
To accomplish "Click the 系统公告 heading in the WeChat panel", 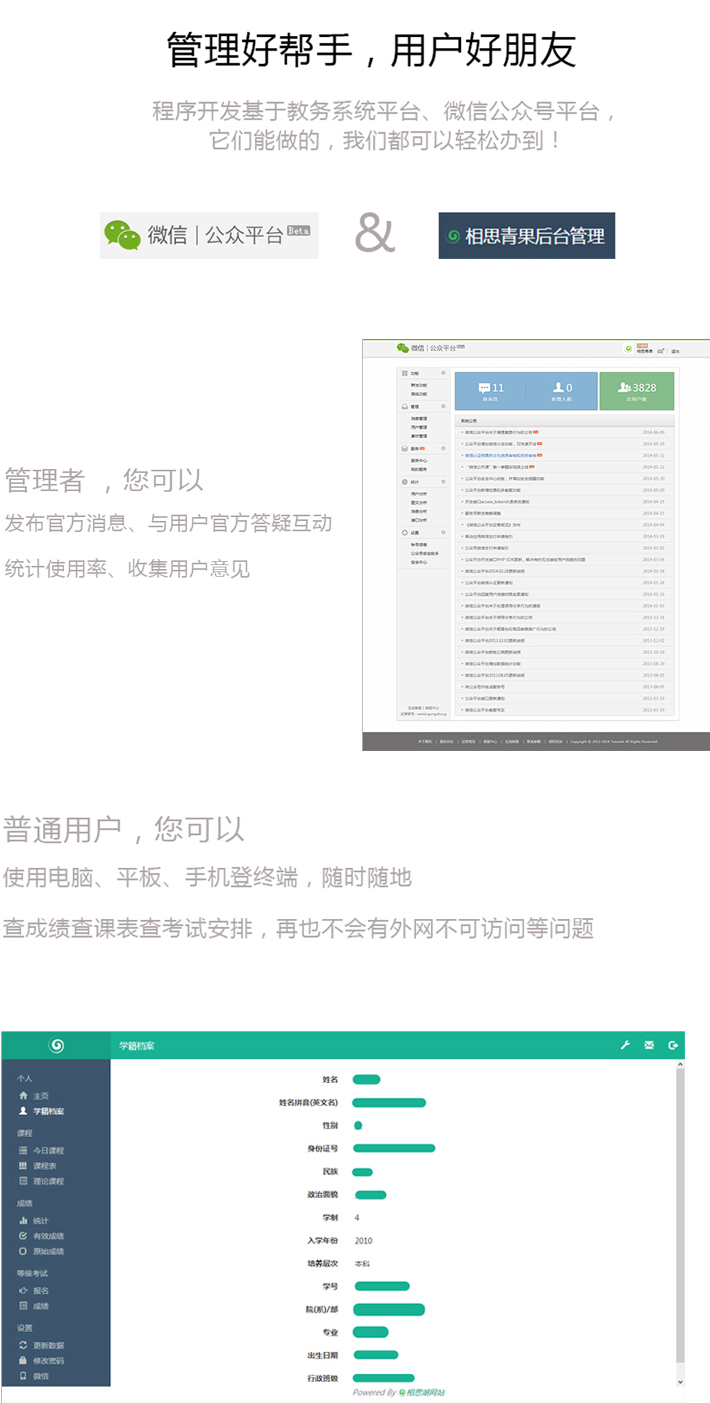I will click(468, 420).
